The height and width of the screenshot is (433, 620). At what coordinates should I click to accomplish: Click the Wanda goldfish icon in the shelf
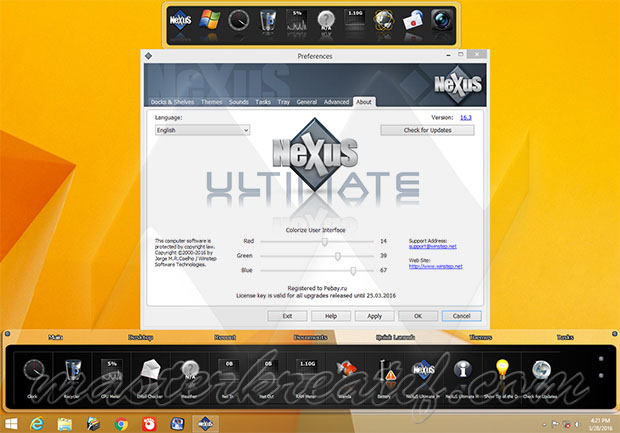pos(346,369)
